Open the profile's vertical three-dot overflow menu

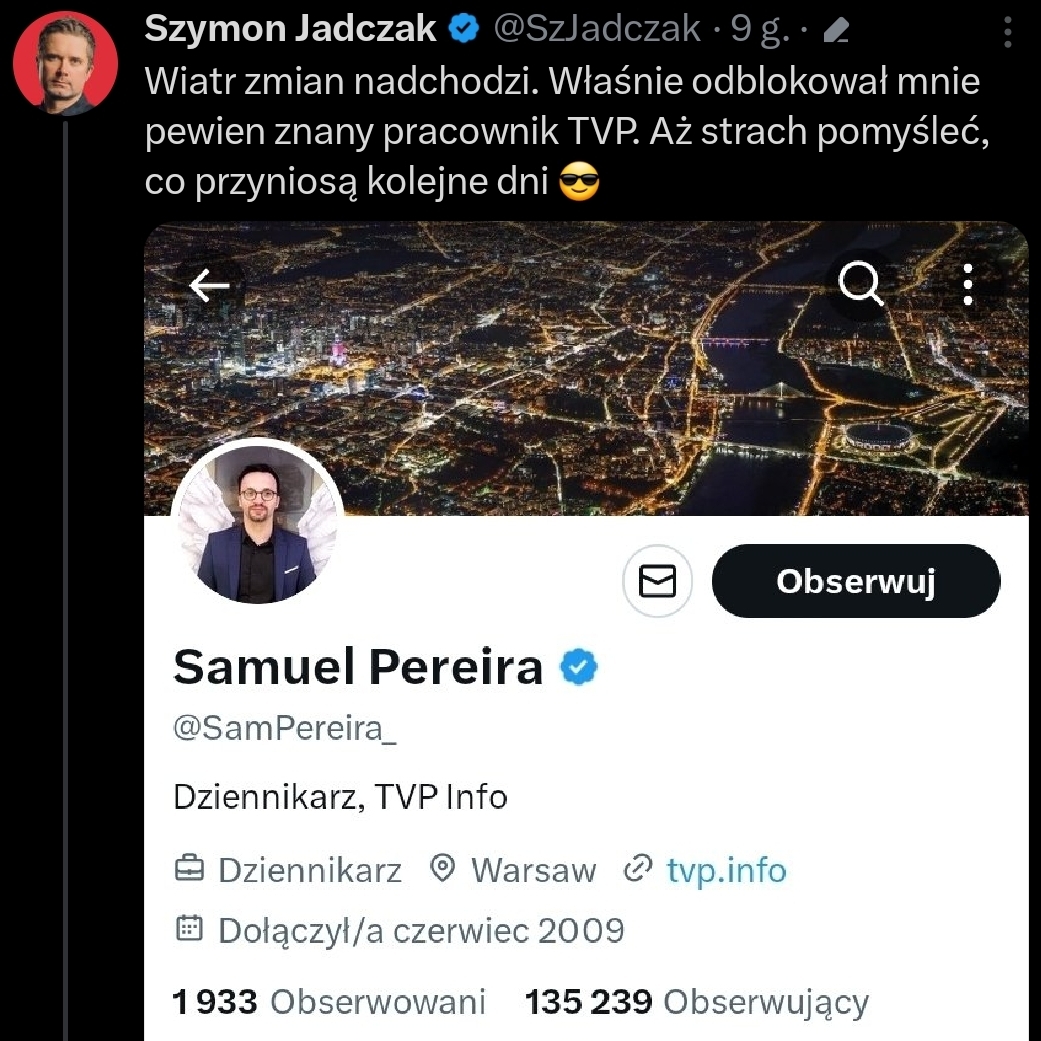point(967,286)
